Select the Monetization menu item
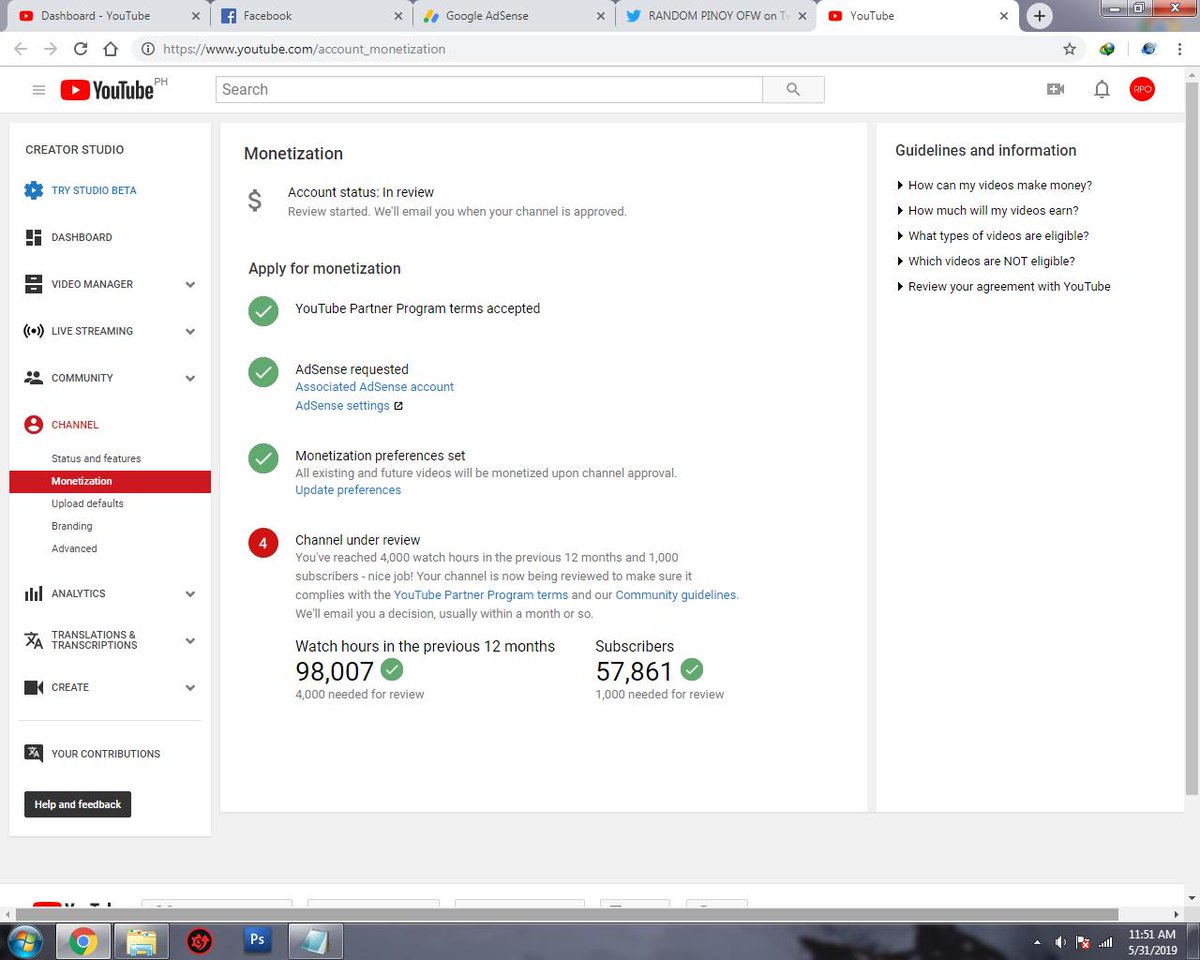The width and height of the screenshot is (1200, 960). coord(110,481)
